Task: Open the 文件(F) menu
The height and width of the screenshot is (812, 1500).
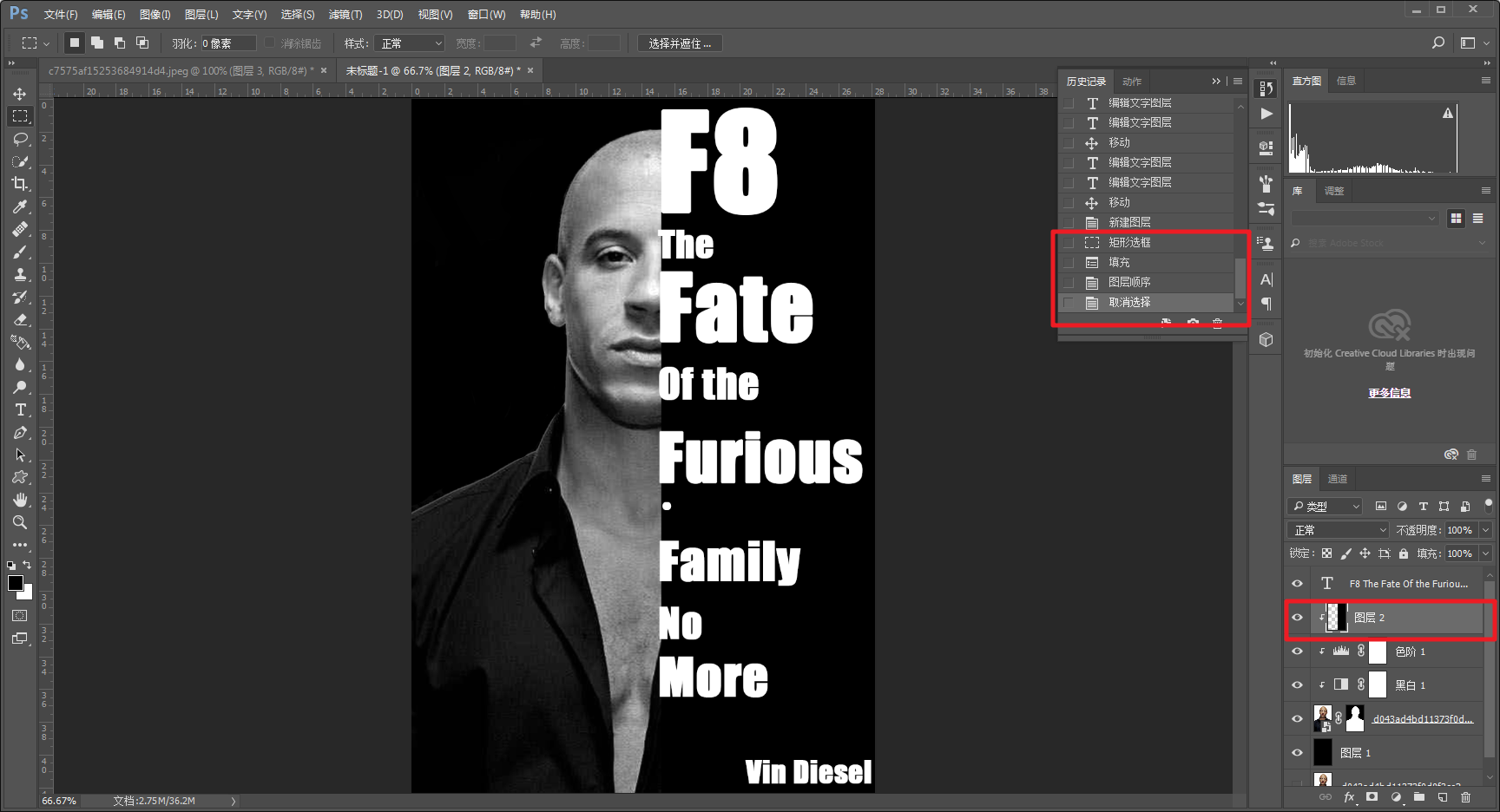Action: pos(61,15)
